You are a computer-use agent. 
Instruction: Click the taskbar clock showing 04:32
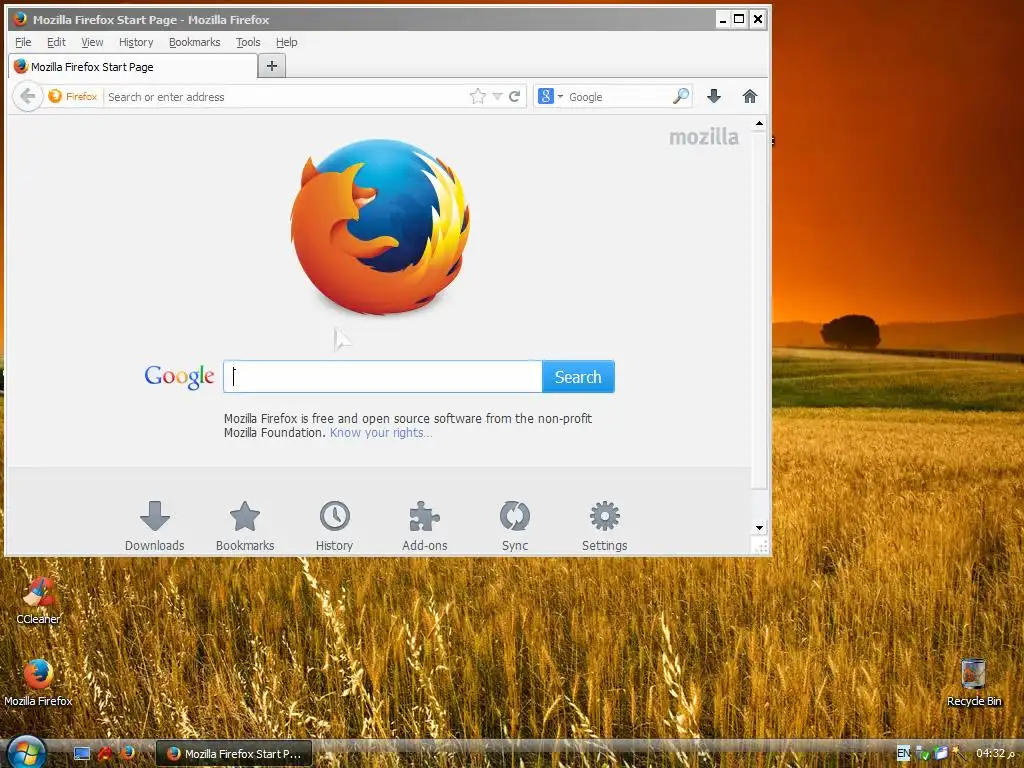995,754
